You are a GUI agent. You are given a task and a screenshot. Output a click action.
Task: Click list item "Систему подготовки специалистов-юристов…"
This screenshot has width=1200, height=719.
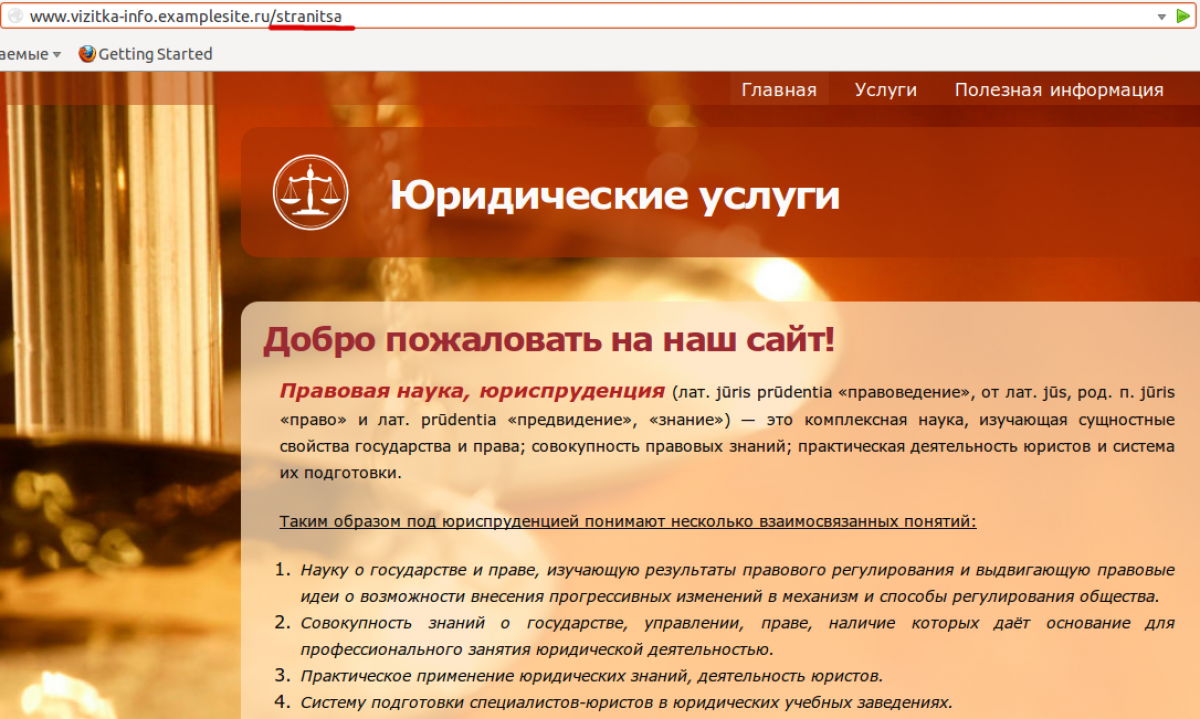coord(626,701)
